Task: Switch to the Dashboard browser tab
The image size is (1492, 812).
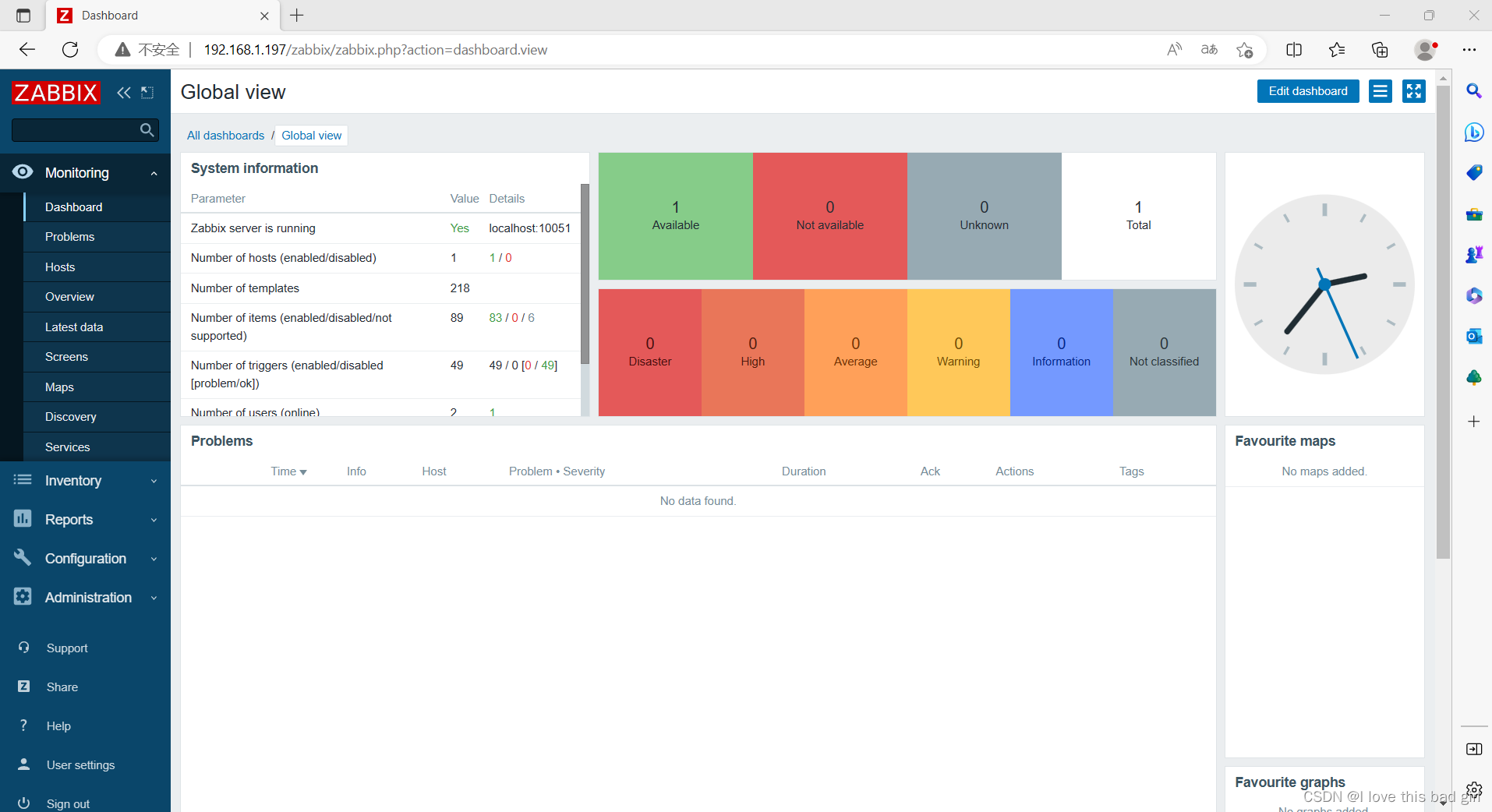Action: 109,15
